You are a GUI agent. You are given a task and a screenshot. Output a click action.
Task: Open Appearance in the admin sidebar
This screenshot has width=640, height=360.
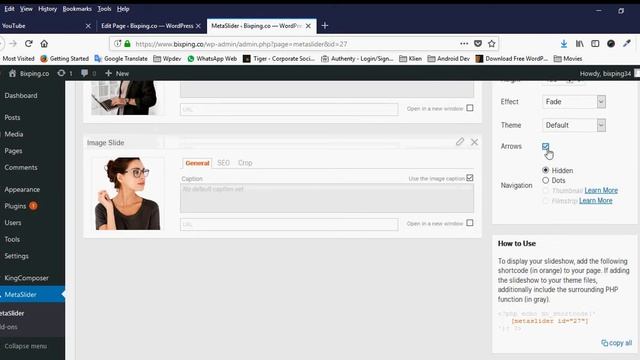(x=22, y=189)
